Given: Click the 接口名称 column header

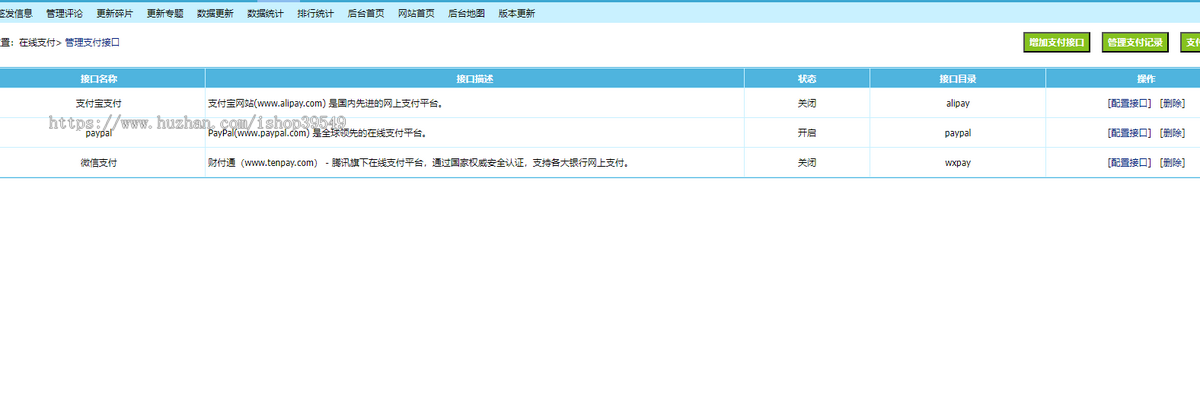Looking at the screenshot, I should click(99, 78).
